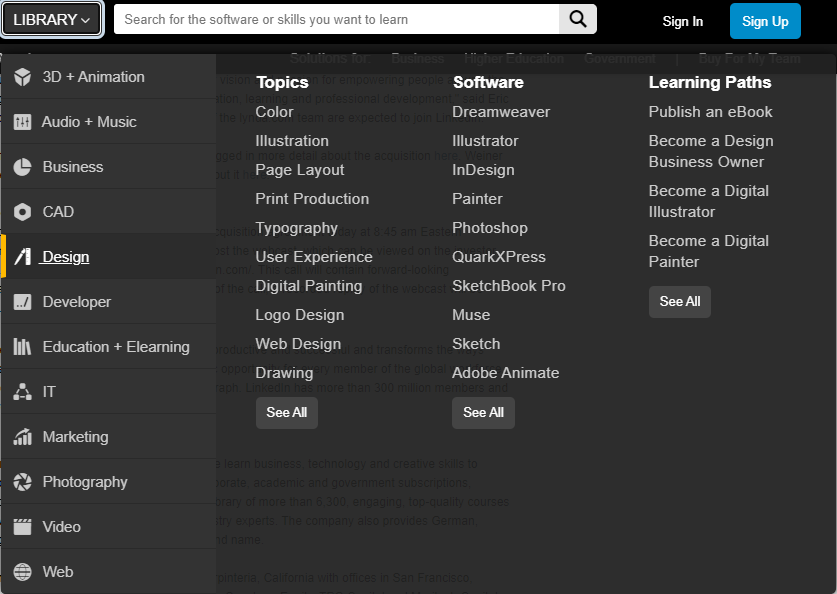Click See All under Topics
This screenshot has width=837, height=594.
click(x=287, y=413)
